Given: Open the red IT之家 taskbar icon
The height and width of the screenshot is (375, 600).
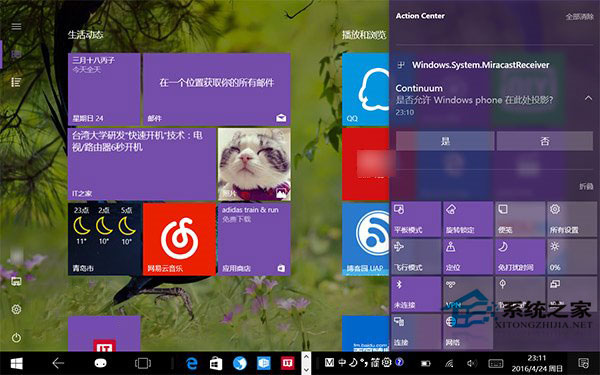Looking at the screenshot, I should coord(287,363).
